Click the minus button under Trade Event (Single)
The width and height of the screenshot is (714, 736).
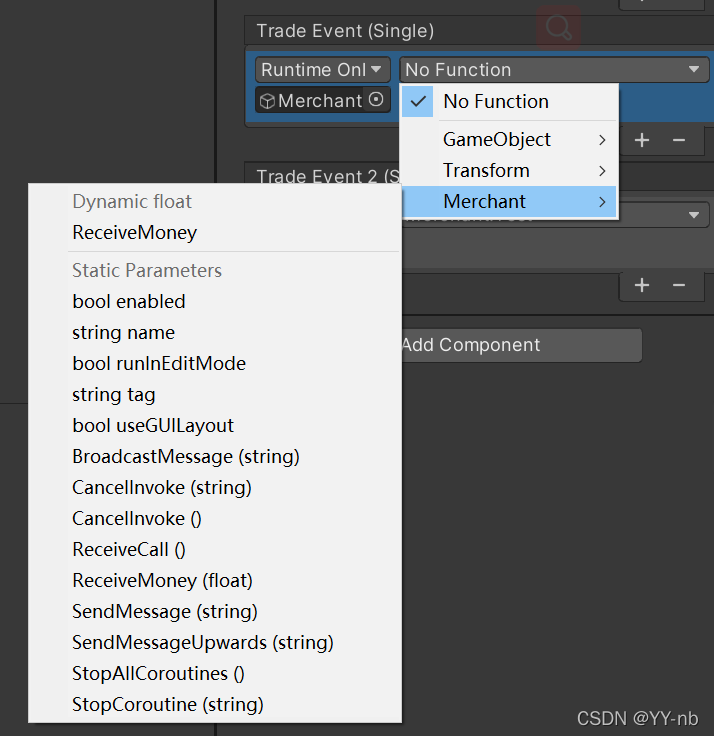tap(679, 140)
